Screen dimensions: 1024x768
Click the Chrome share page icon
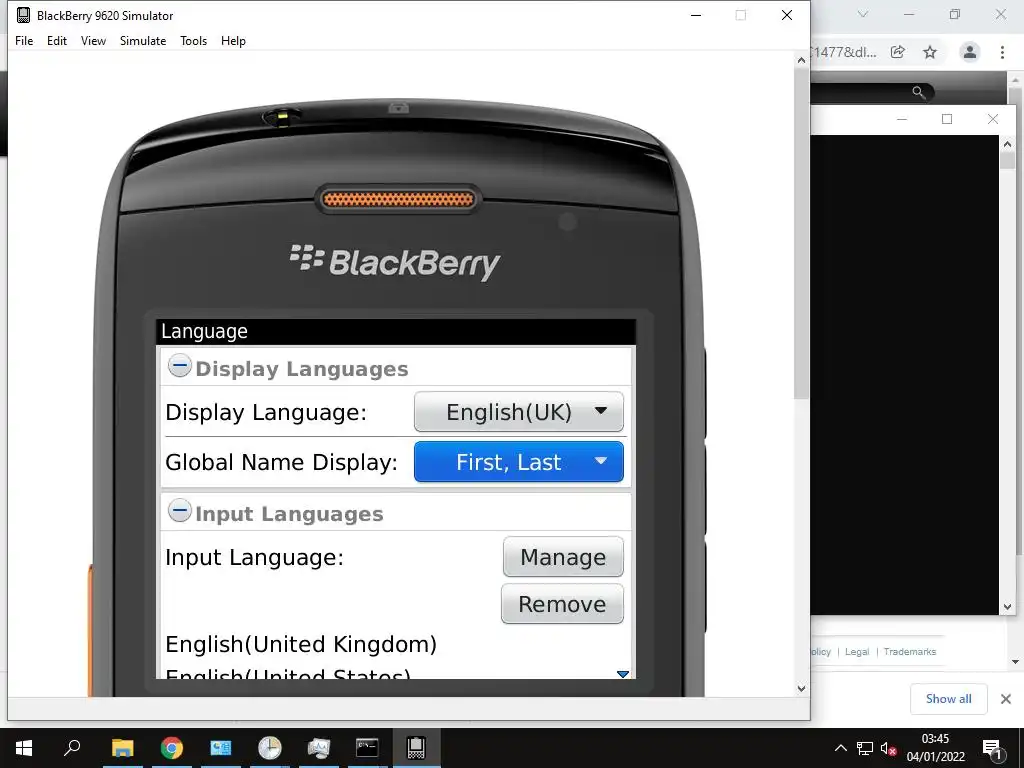[898, 52]
